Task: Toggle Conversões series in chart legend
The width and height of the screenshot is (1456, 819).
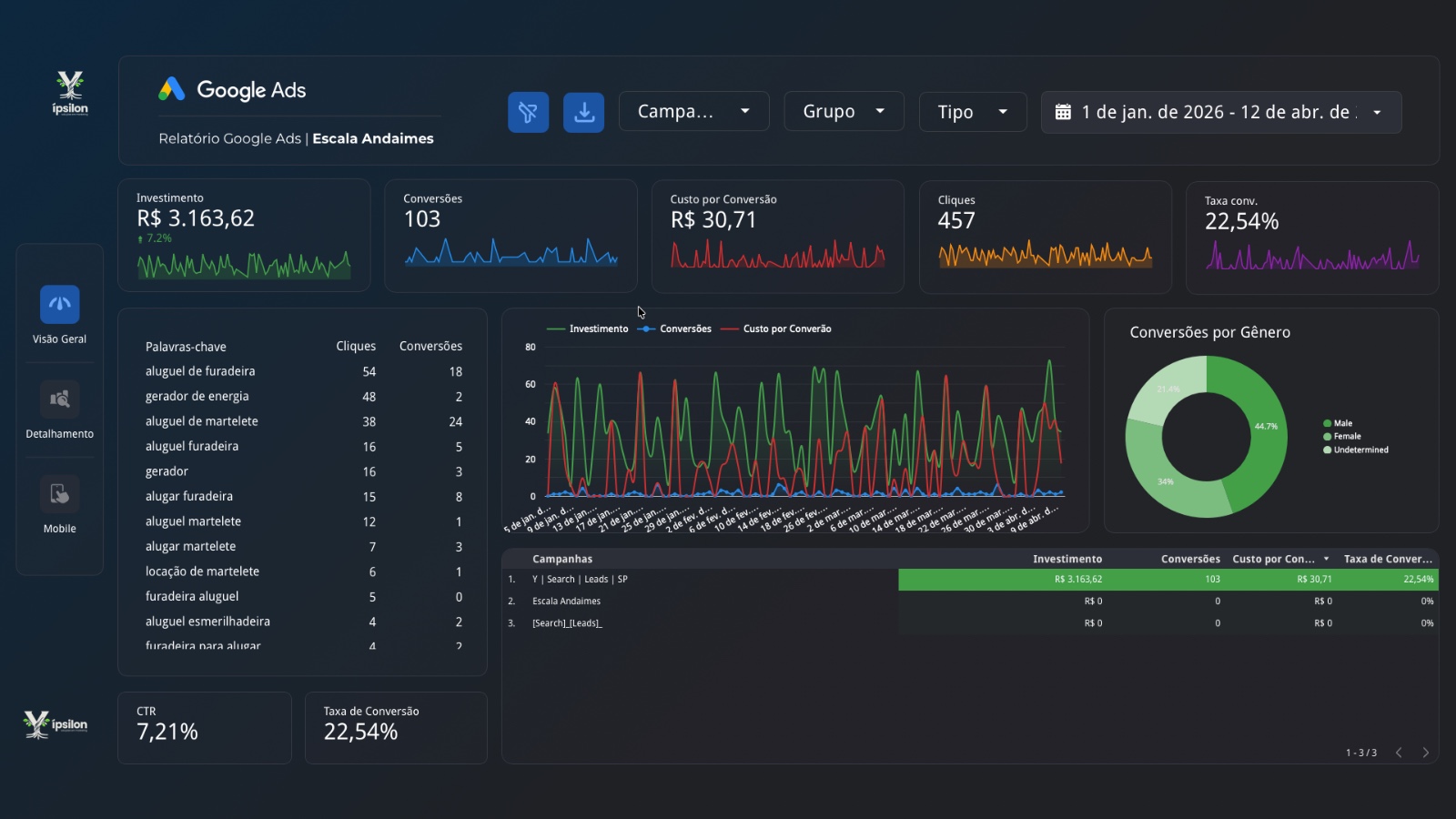Action: coord(684,329)
